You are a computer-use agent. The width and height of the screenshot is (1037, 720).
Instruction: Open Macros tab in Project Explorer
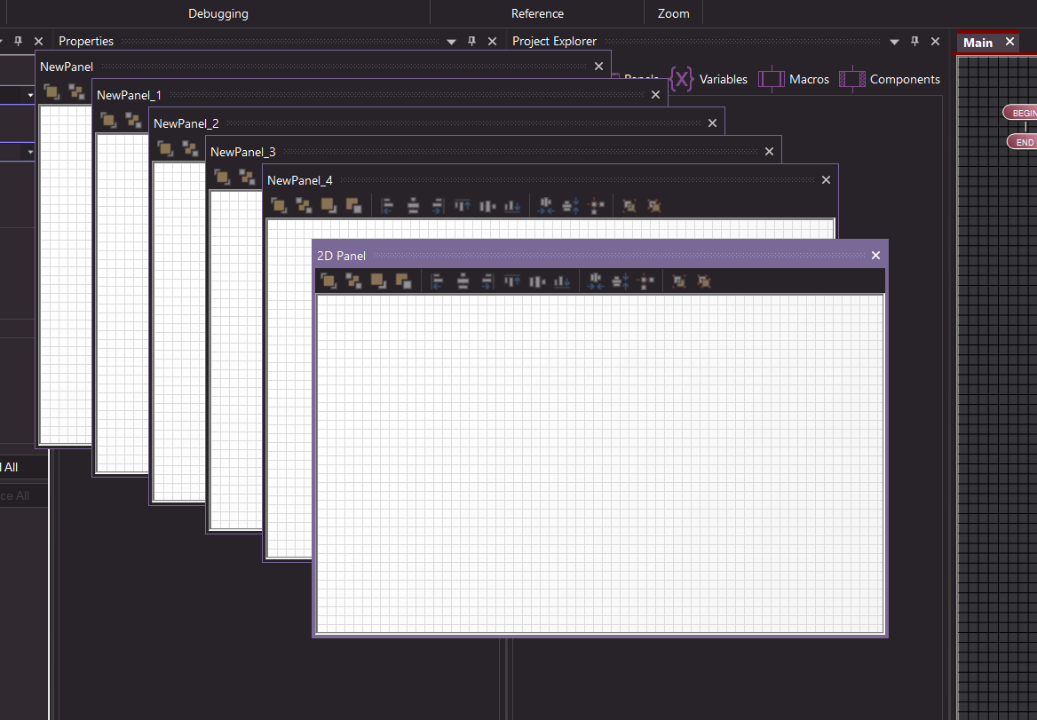coord(794,79)
